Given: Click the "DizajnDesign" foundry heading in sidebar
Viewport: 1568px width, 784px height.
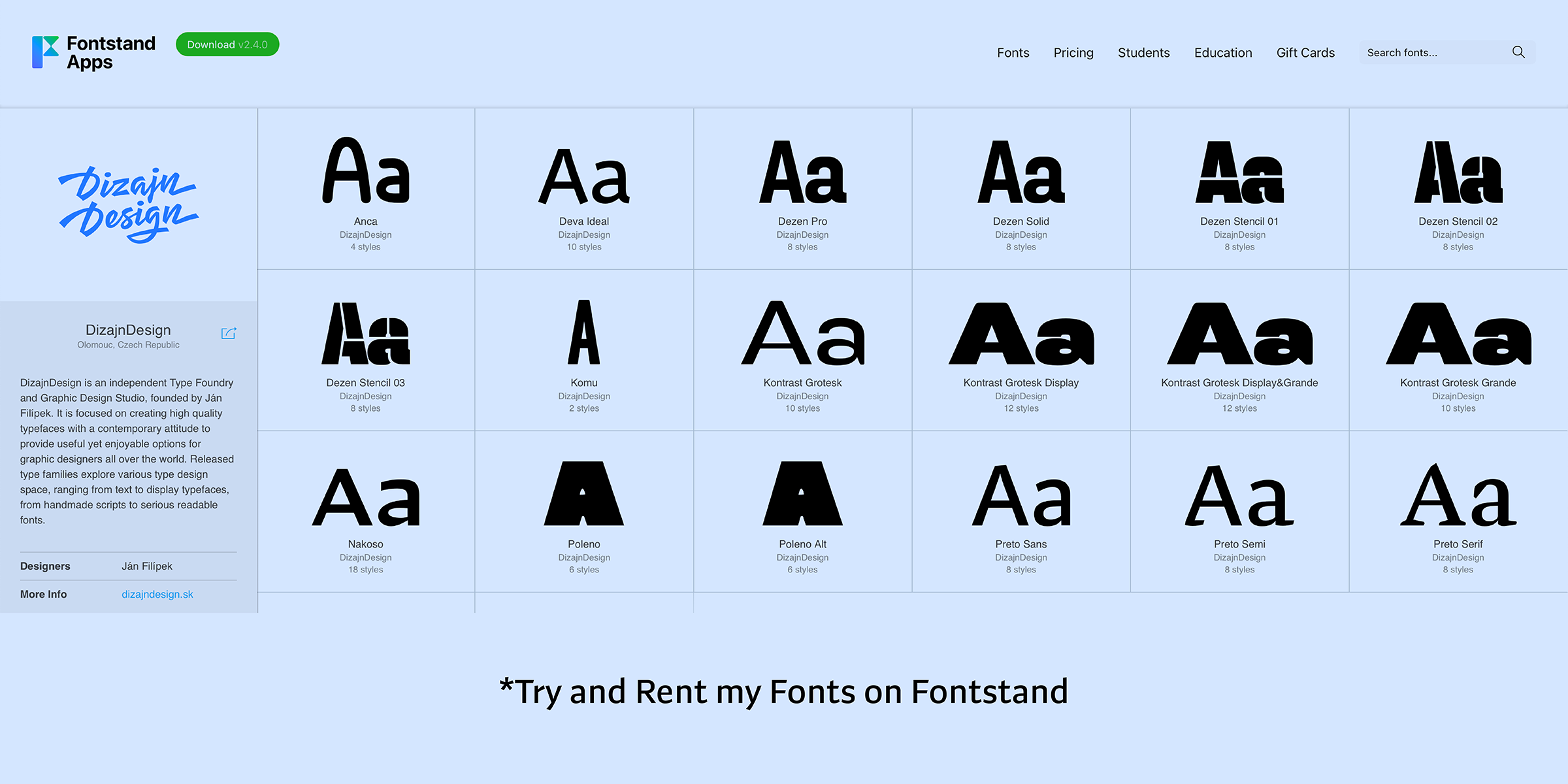Looking at the screenshot, I should [128, 330].
